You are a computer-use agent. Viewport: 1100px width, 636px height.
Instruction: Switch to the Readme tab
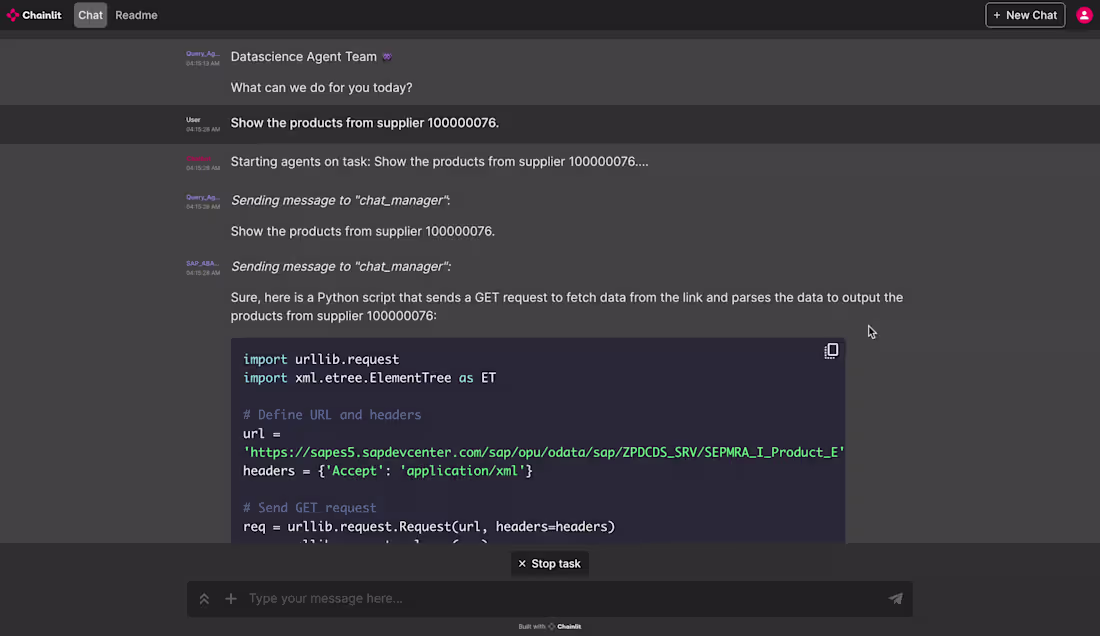pyautogui.click(x=136, y=15)
